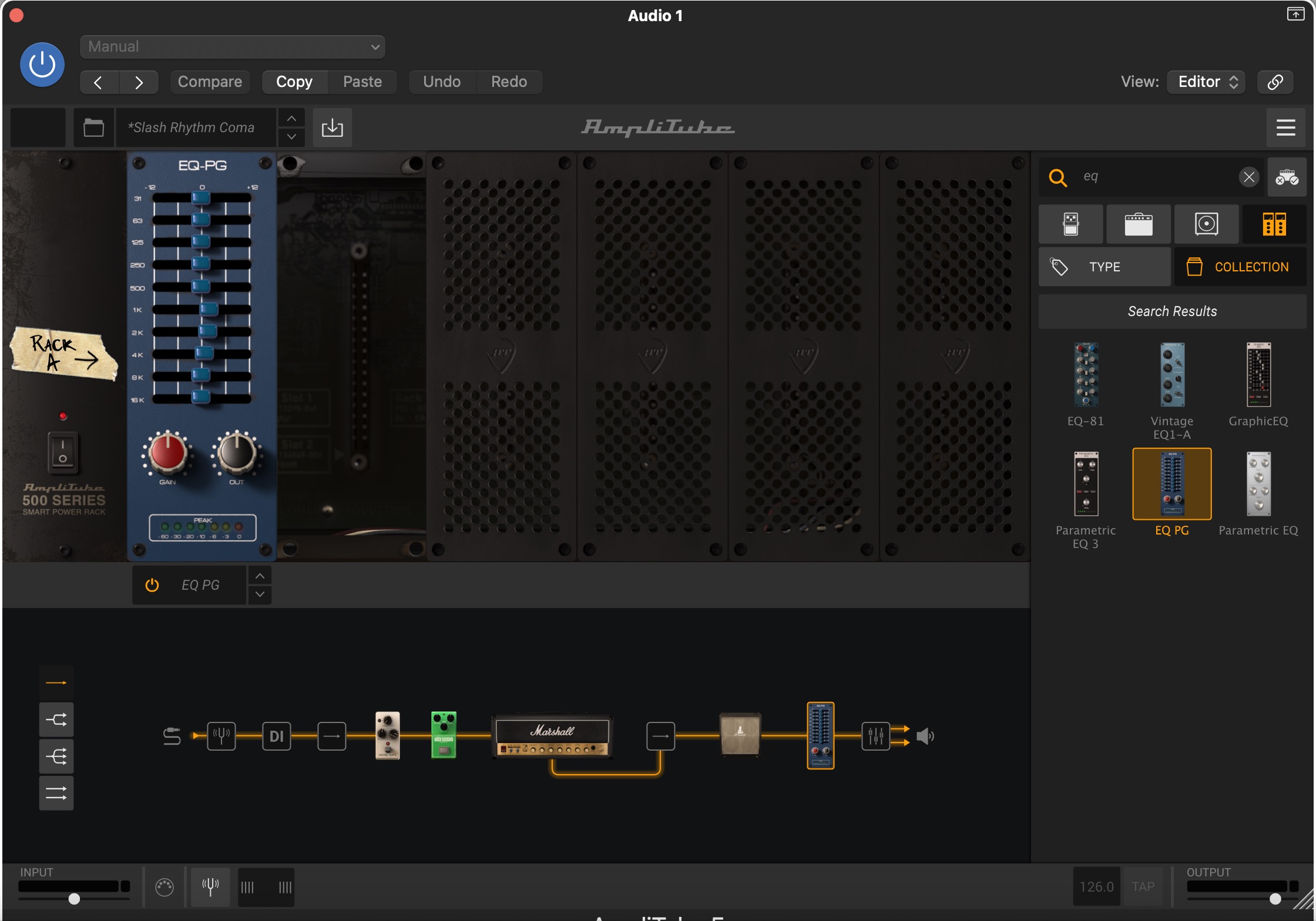
Task: Step preset up next to Slash Rhythm Coma
Action: tap(291, 118)
